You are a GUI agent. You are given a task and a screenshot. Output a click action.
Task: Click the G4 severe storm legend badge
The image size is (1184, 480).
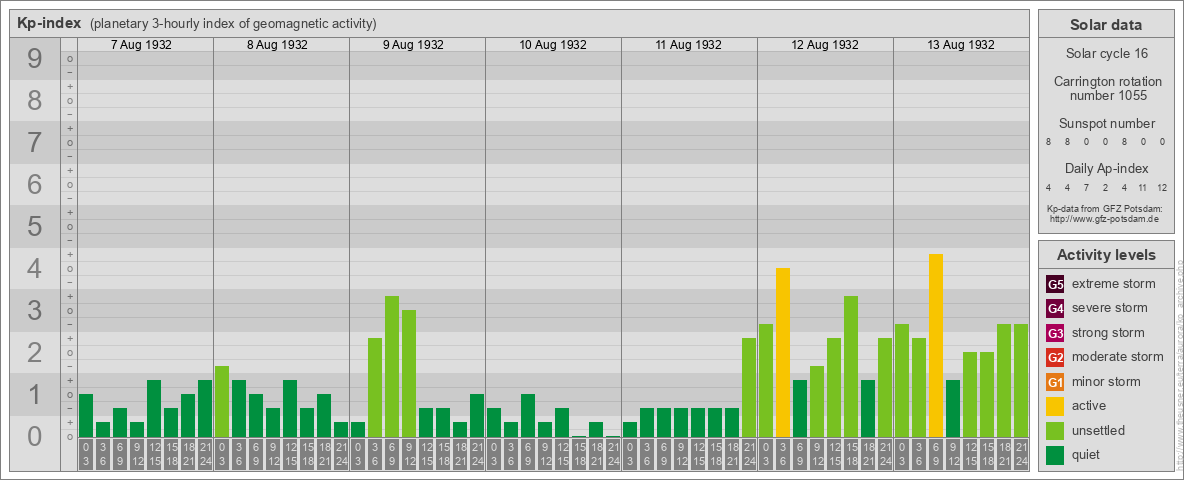click(x=1055, y=309)
